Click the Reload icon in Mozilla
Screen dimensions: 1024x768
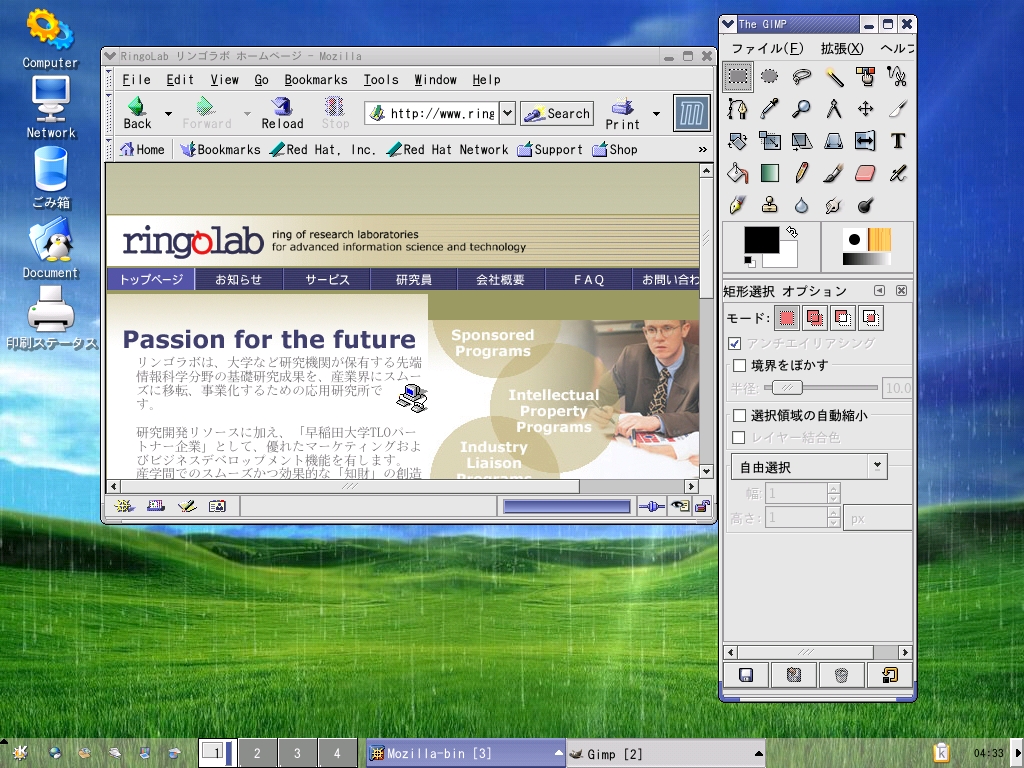282,113
